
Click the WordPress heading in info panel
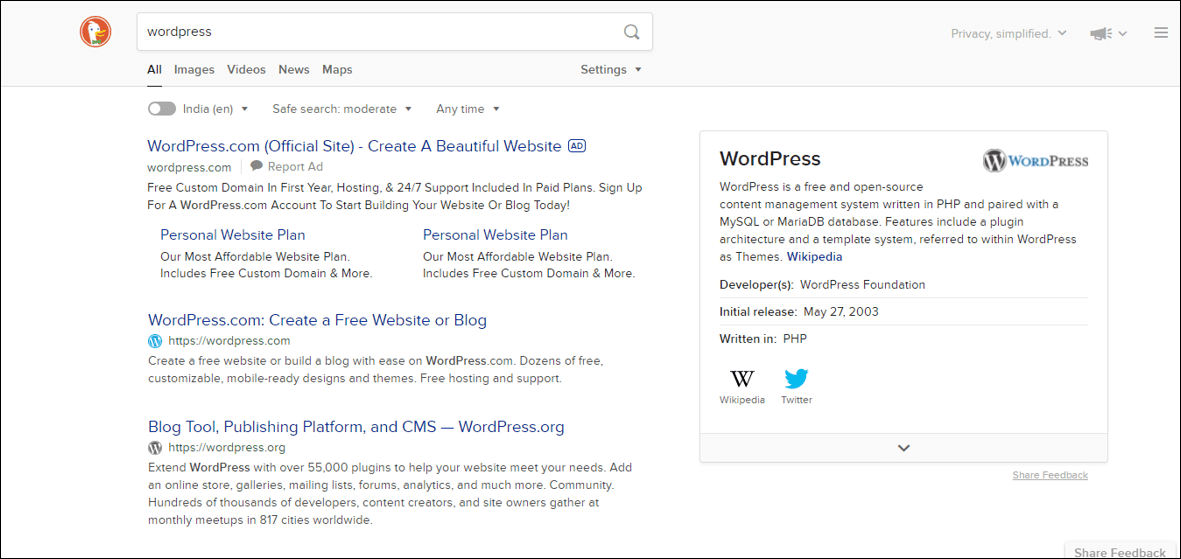[x=770, y=159]
